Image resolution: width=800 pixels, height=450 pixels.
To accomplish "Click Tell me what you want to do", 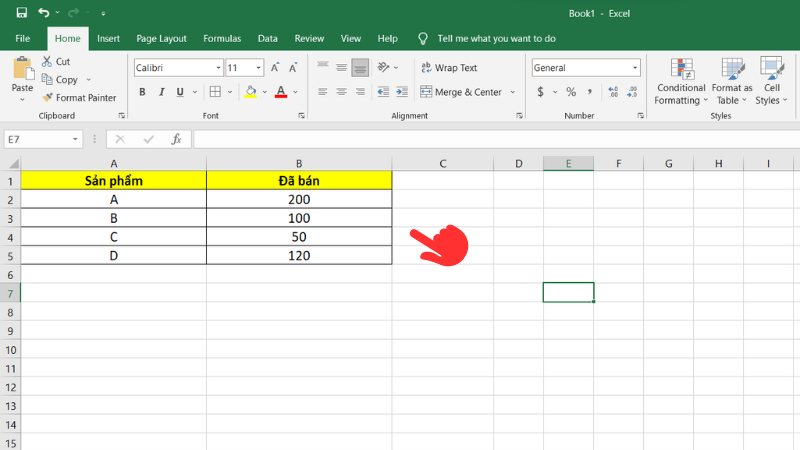I will coord(496,38).
